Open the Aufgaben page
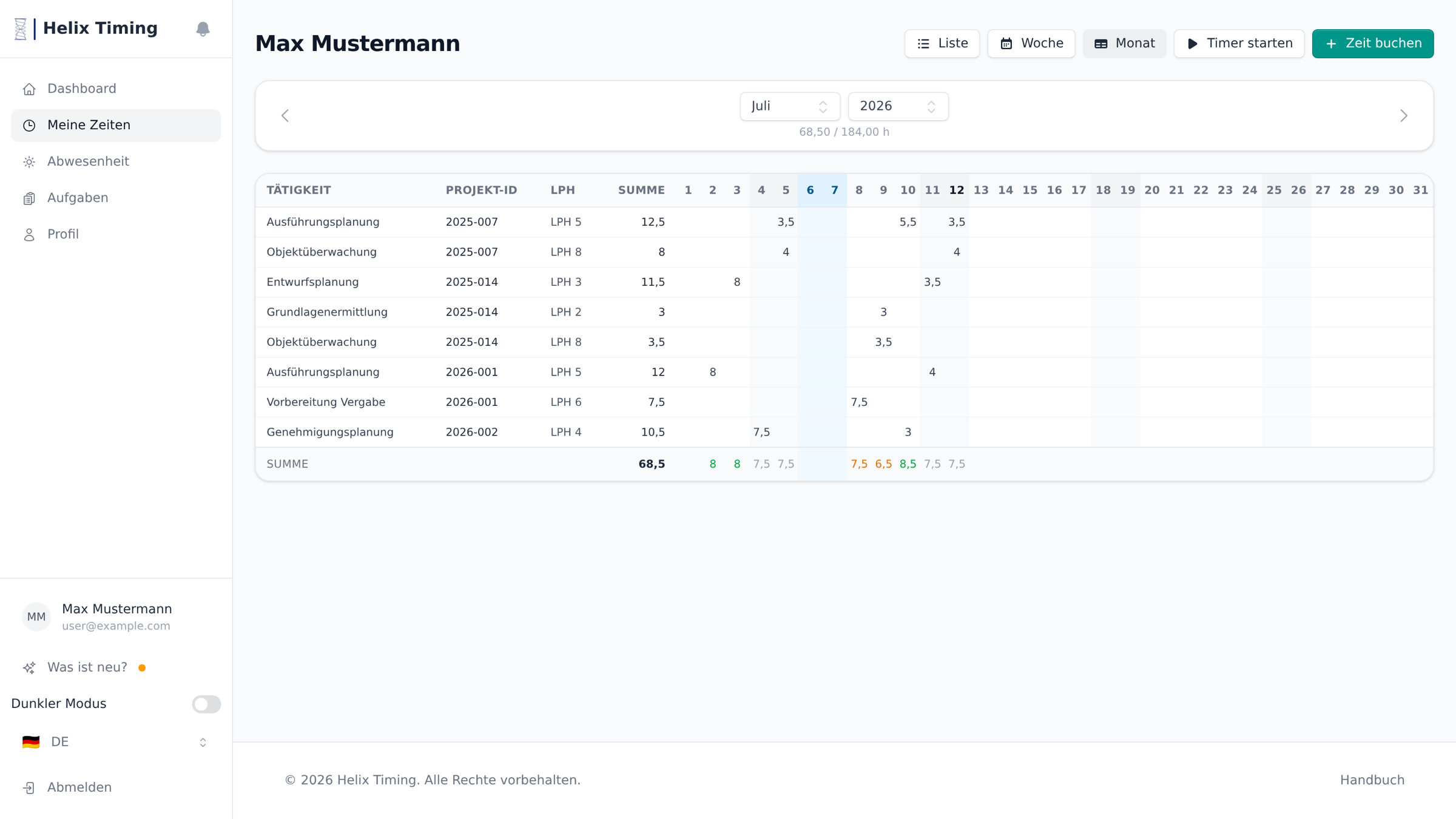 pyautogui.click(x=116, y=198)
